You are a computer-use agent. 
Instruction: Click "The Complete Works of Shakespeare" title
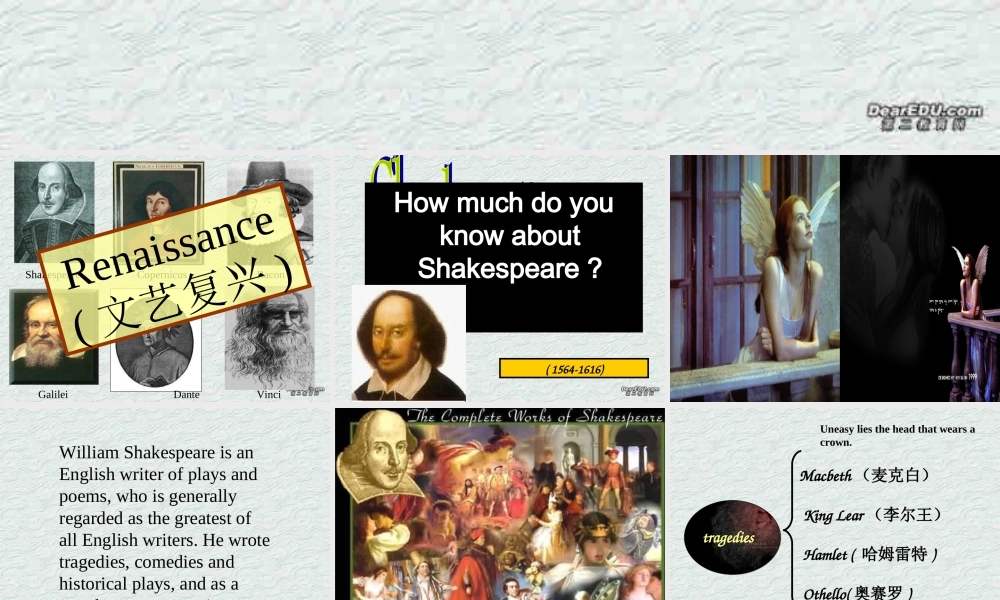pyautogui.click(x=534, y=416)
